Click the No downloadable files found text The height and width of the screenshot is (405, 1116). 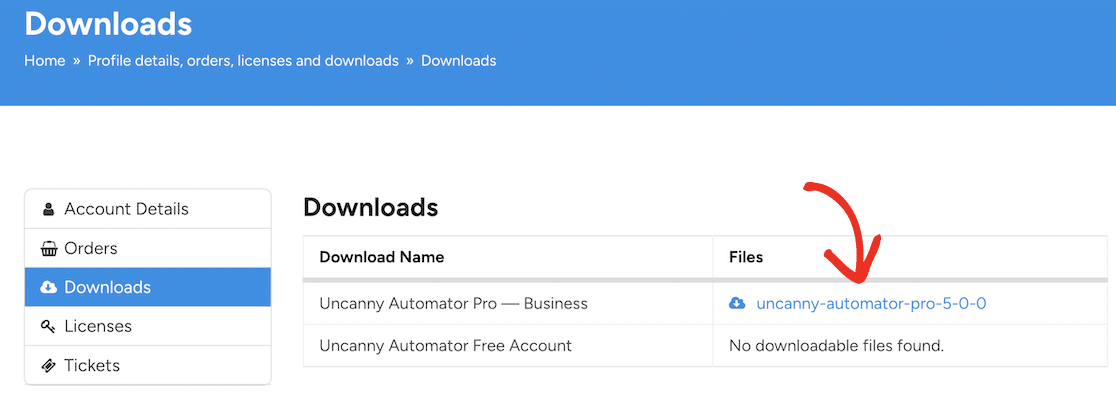pyautogui.click(x=836, y=345)
